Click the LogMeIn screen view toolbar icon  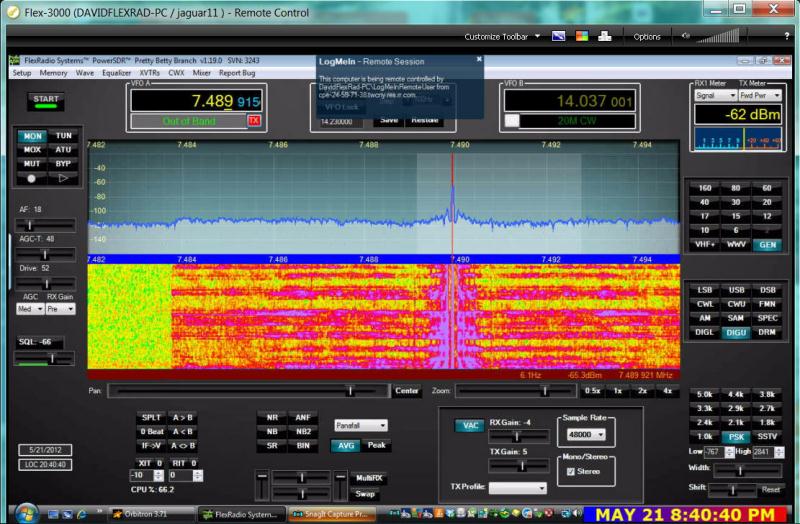pos(559,36)
